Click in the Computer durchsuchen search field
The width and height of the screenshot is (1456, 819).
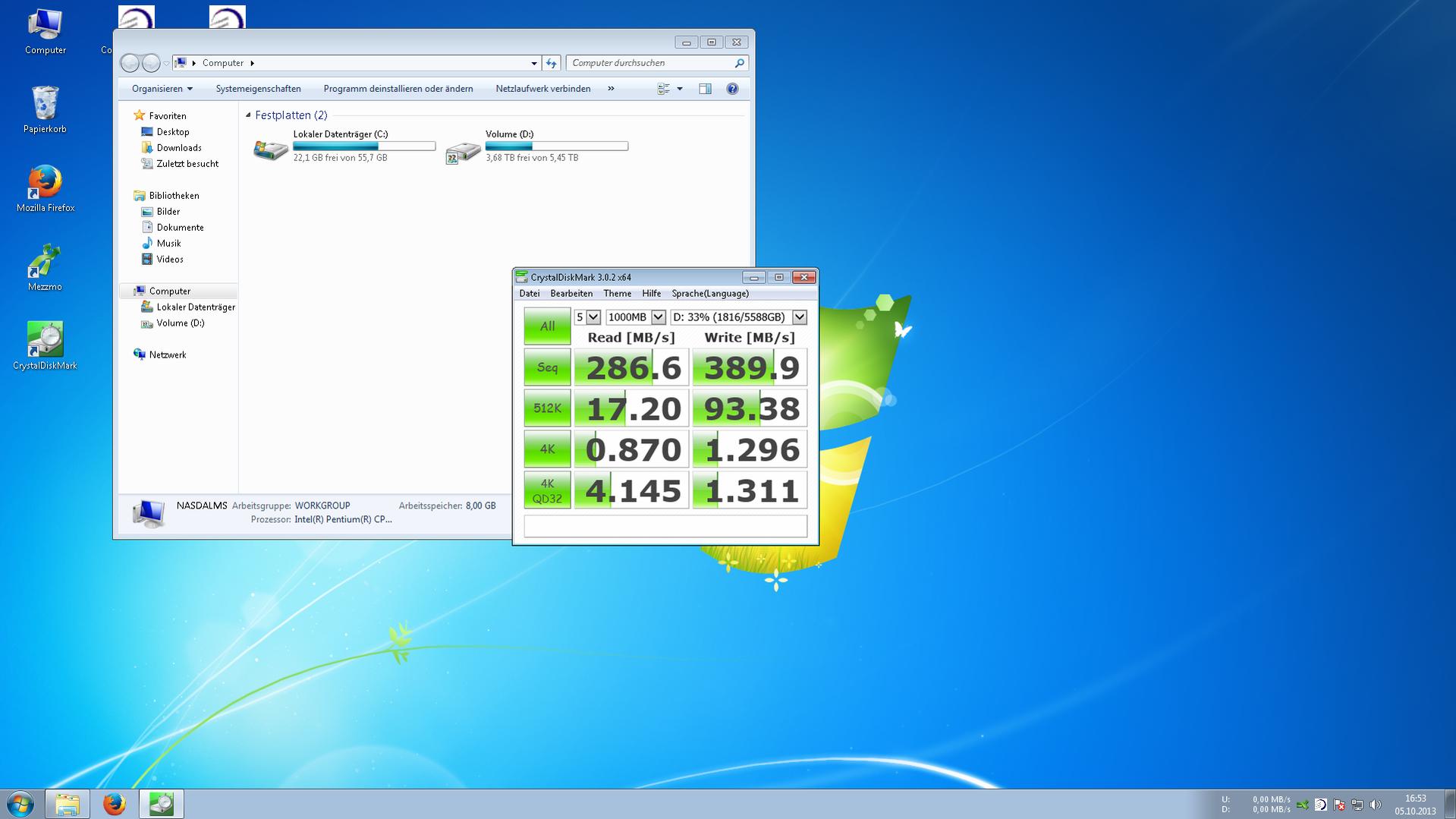649,63
